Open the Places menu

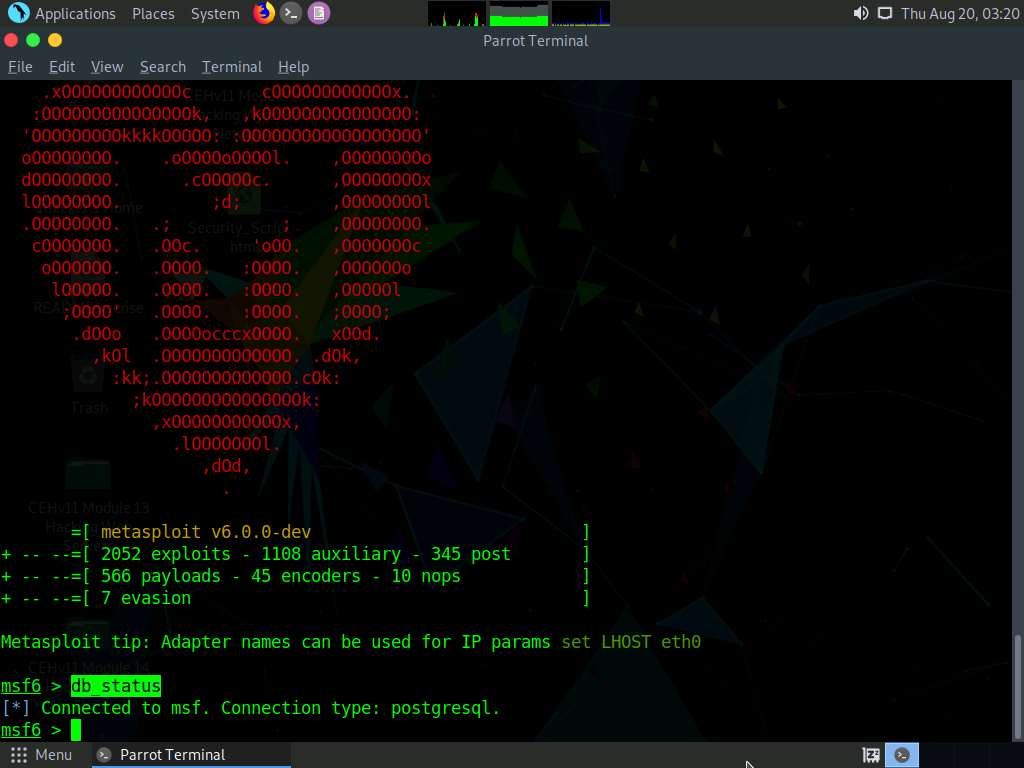pyautogui.click(x=153, y=14)
